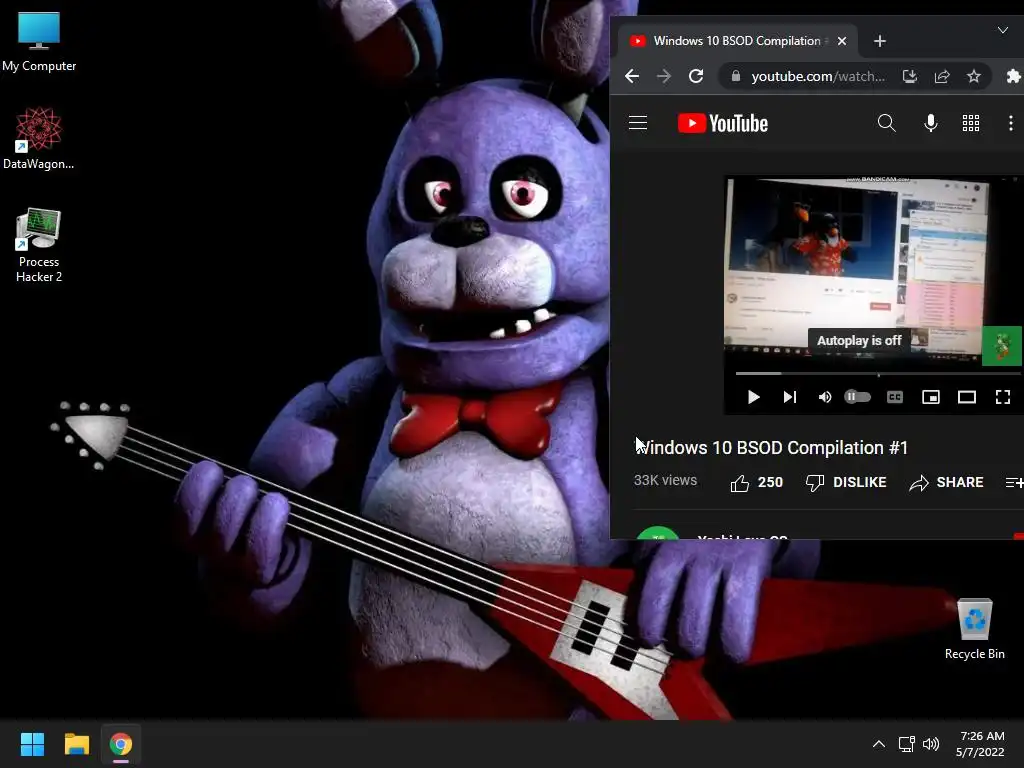Toggle the autoplay switch
The height and width of the screenshot is (768, 1024).
pos(857,396)
